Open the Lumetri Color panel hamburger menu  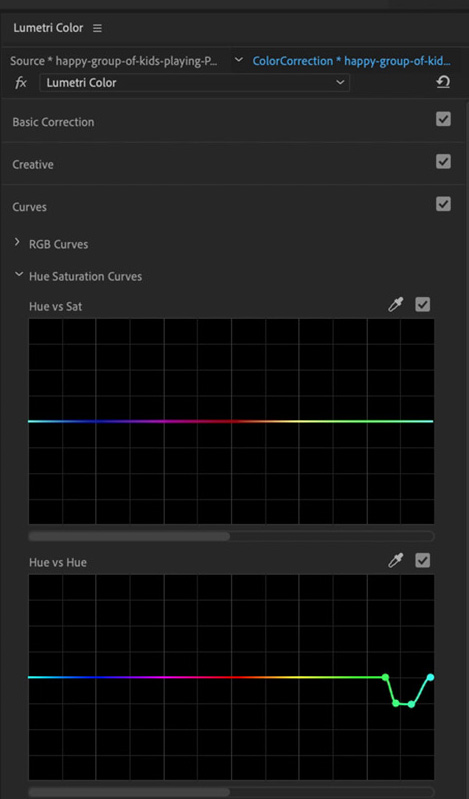click(x=97, y=29)
